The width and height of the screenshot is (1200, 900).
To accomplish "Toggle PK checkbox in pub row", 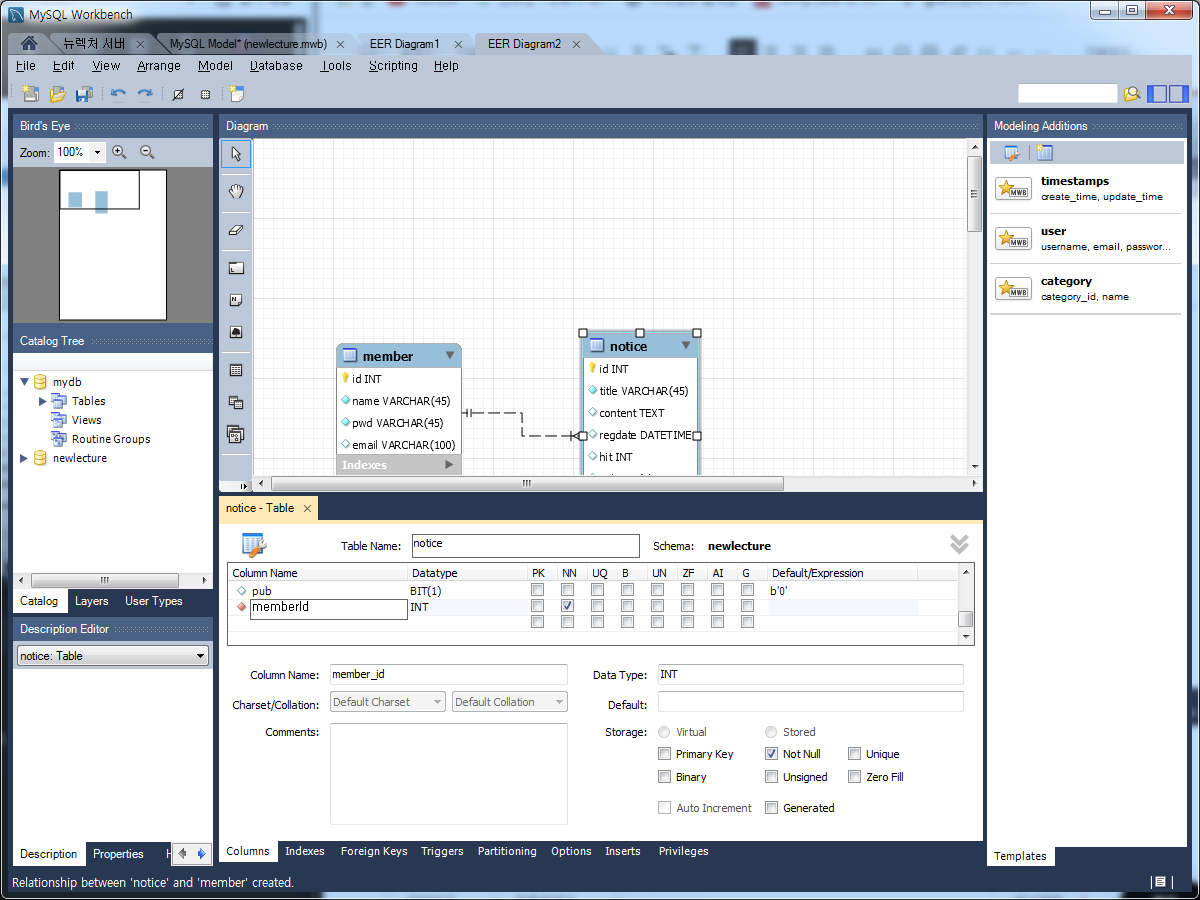I will [538, 591].
